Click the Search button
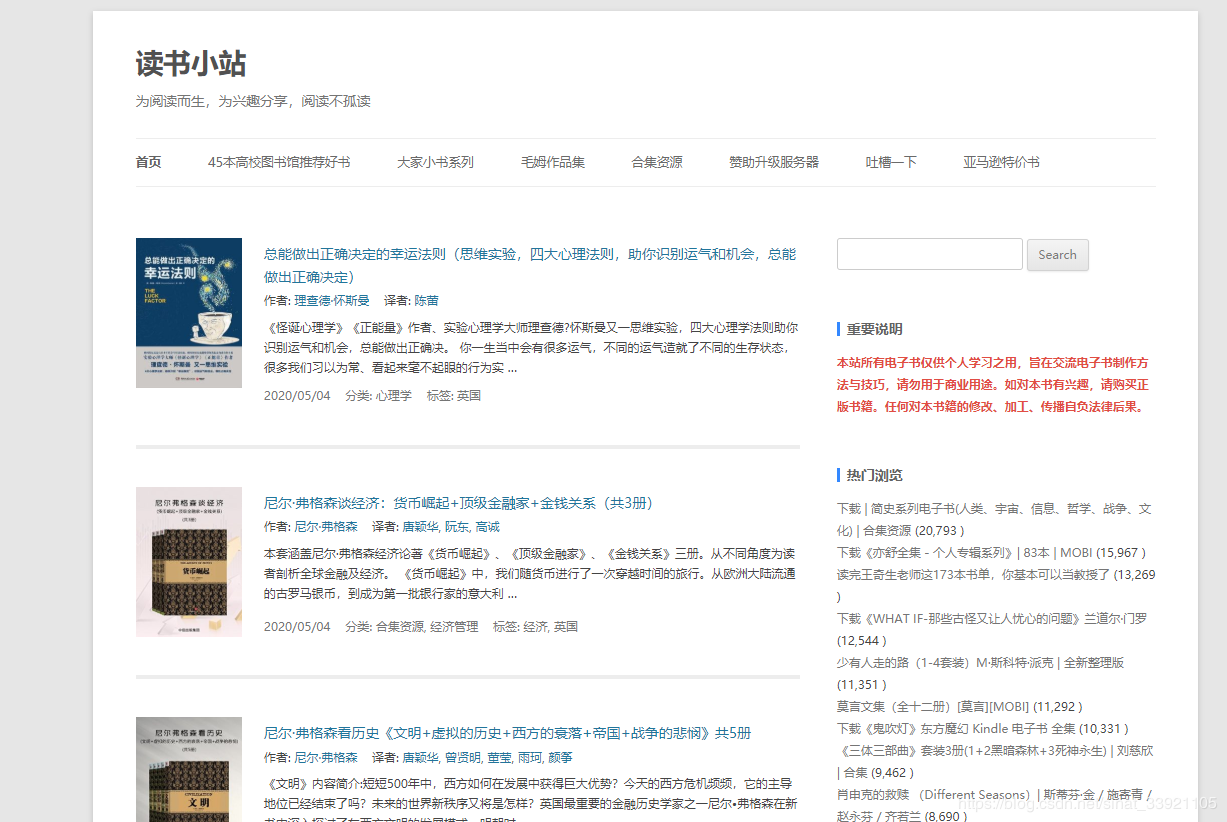This screenshot has height=822, width=1227. (1057, 254)
